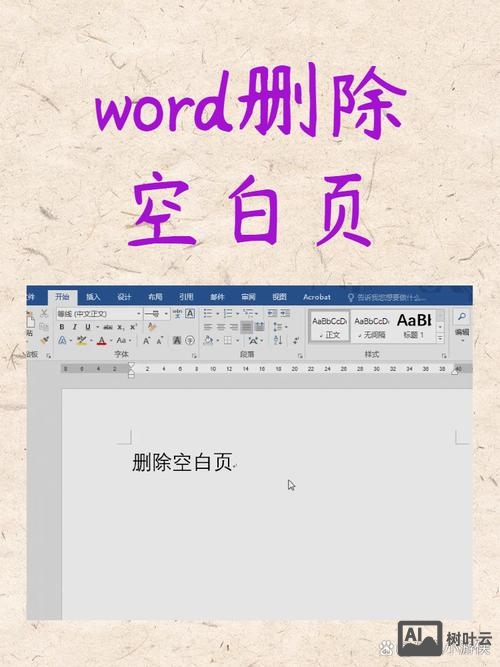The image size is (500, 667).
Task: Apply the yellow text highlight color
Action: pos(81,340)
